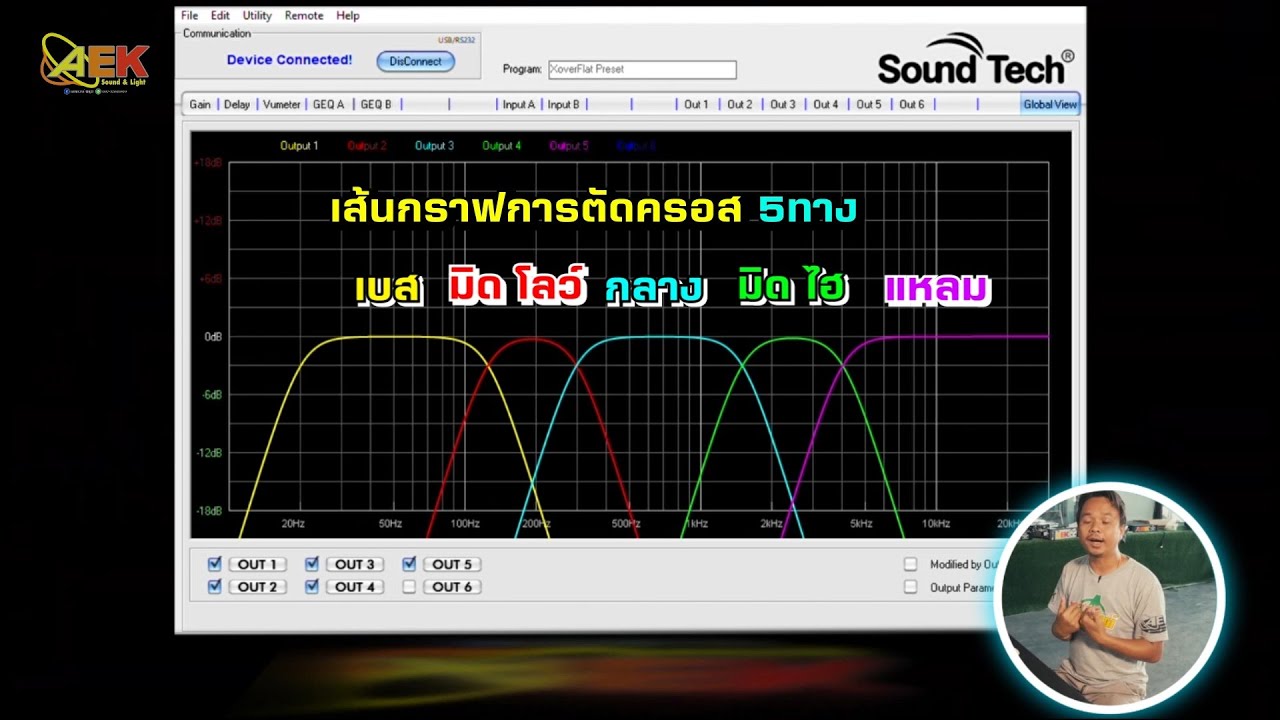Uncheck the OUT 5 checkbox
1280x720 pixels.
point(409,564)
